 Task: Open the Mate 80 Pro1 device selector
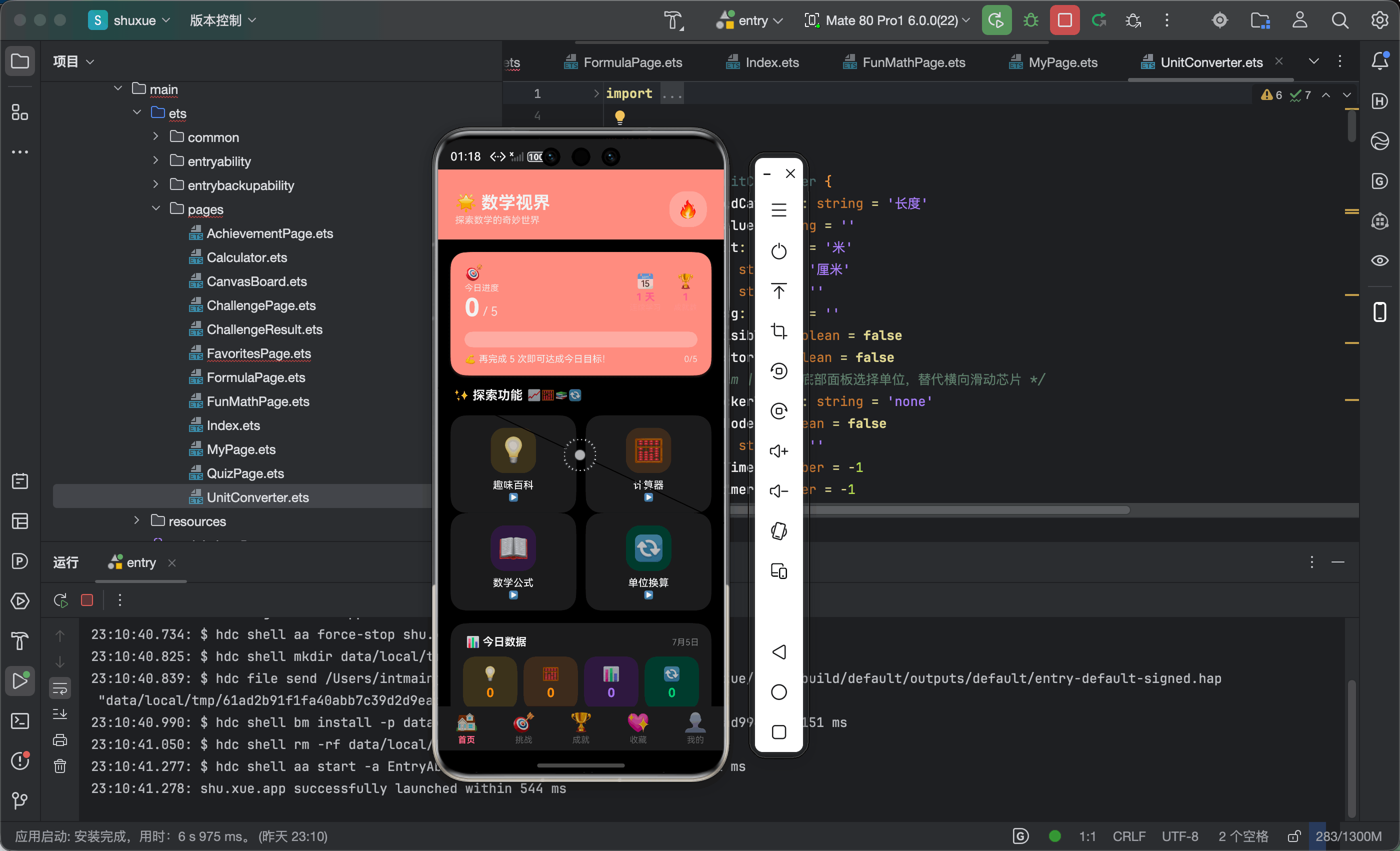886,20
